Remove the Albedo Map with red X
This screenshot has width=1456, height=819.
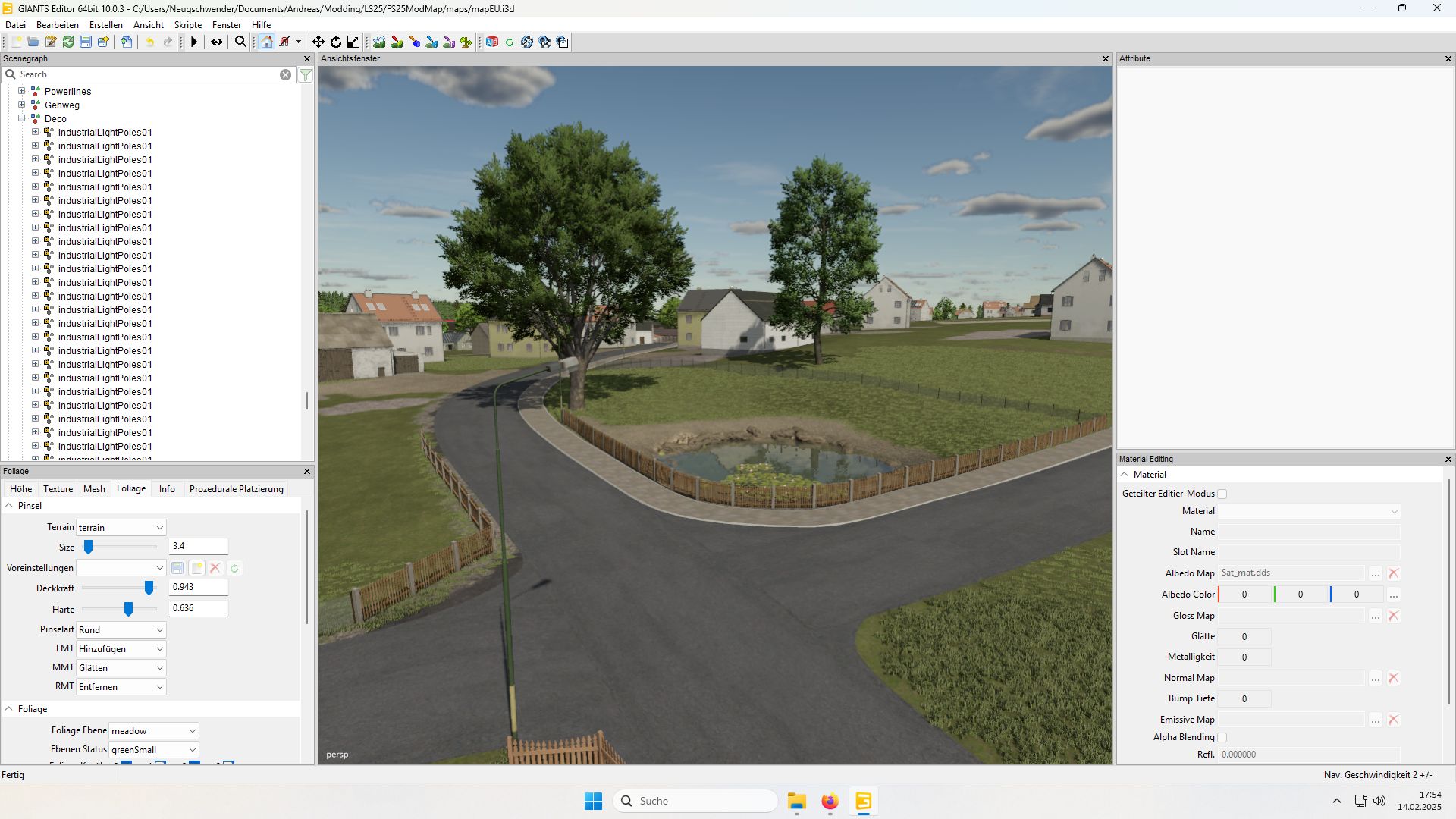point(1394,573)
